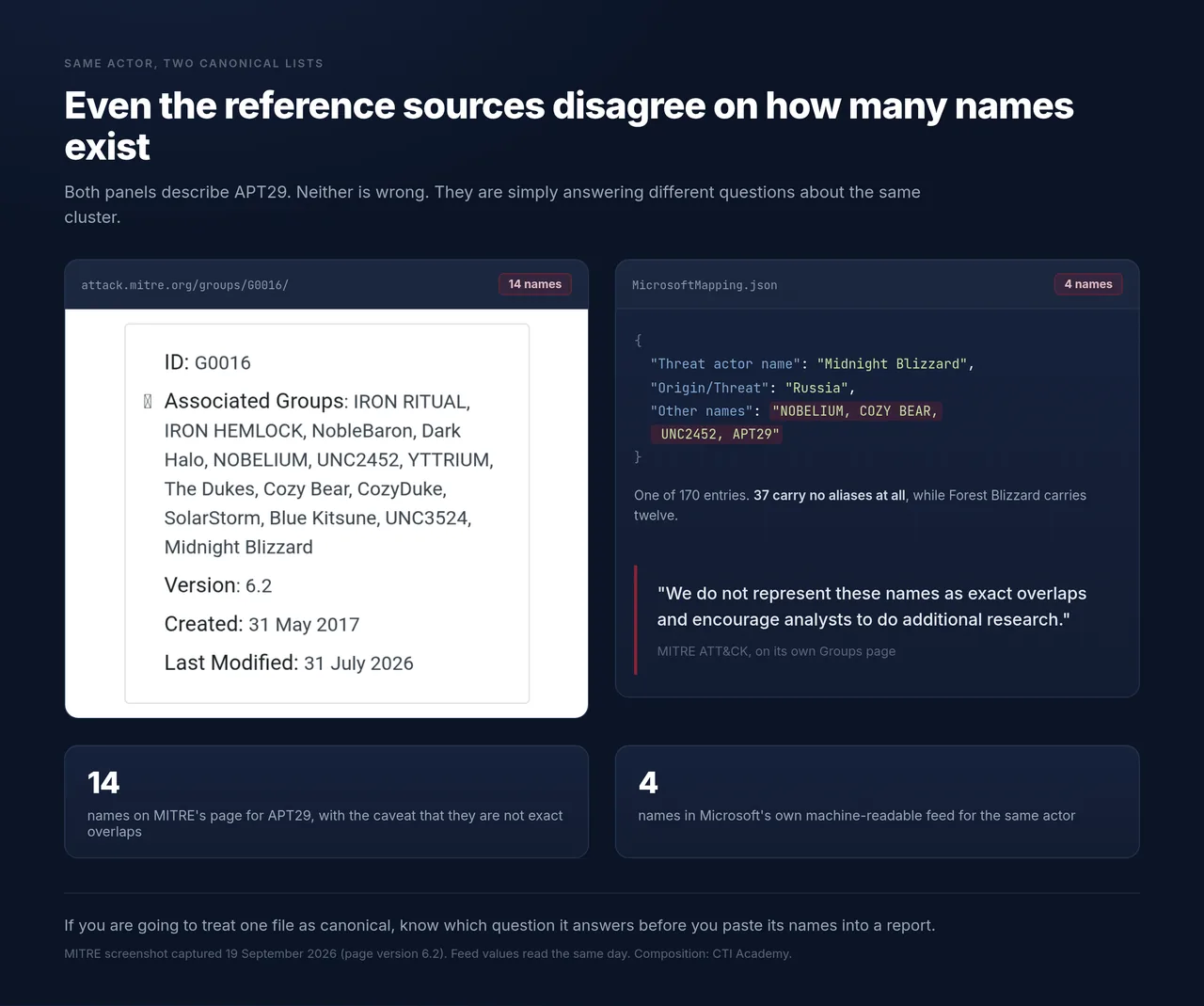Click the "MITRE ATT&CK, on its own Groups page" attribution
The width and height of the screenshot is (1204, 1006).
point(776,651)
